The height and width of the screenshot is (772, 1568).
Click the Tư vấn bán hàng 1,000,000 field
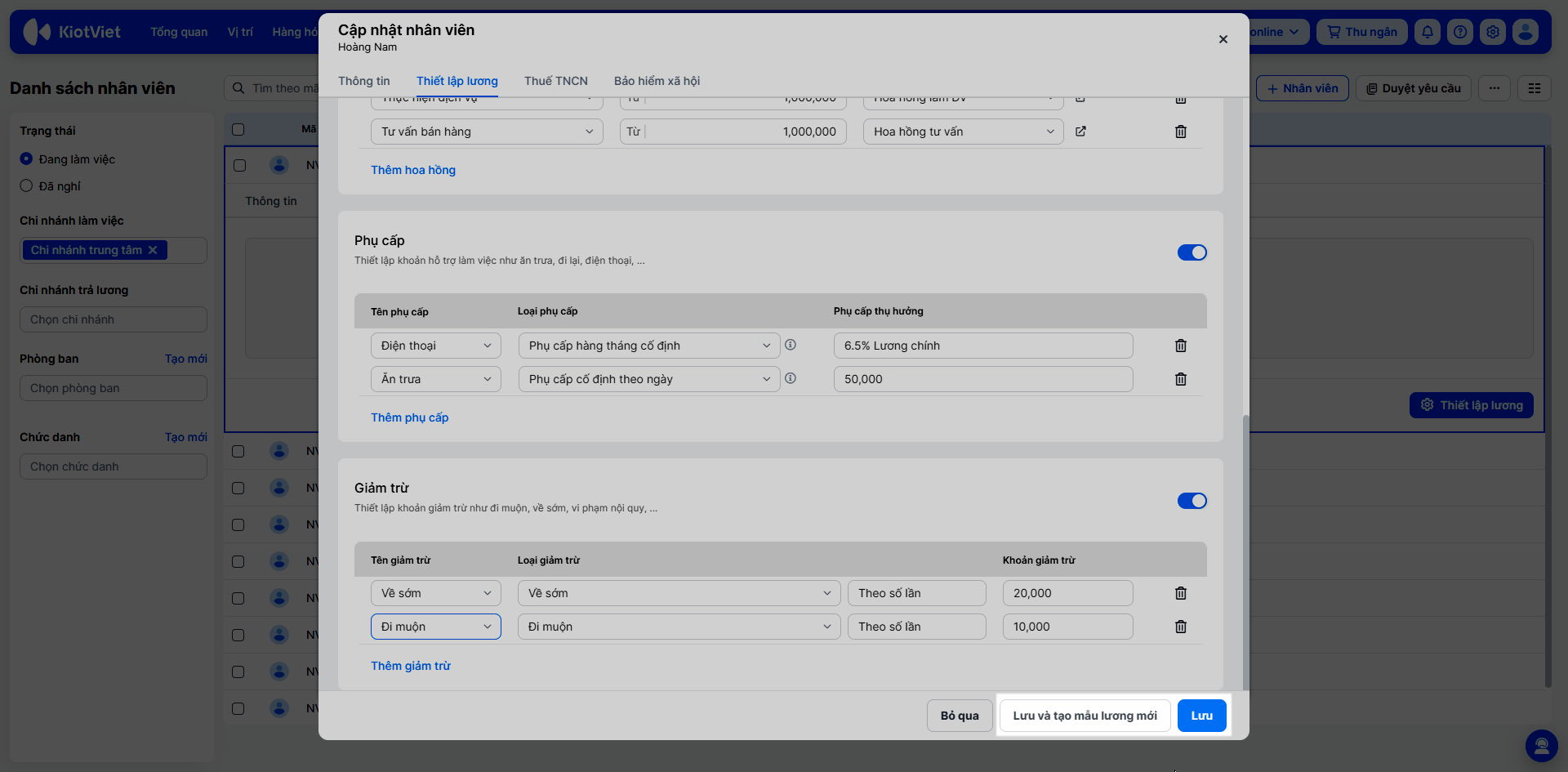[x=733, y=132]
